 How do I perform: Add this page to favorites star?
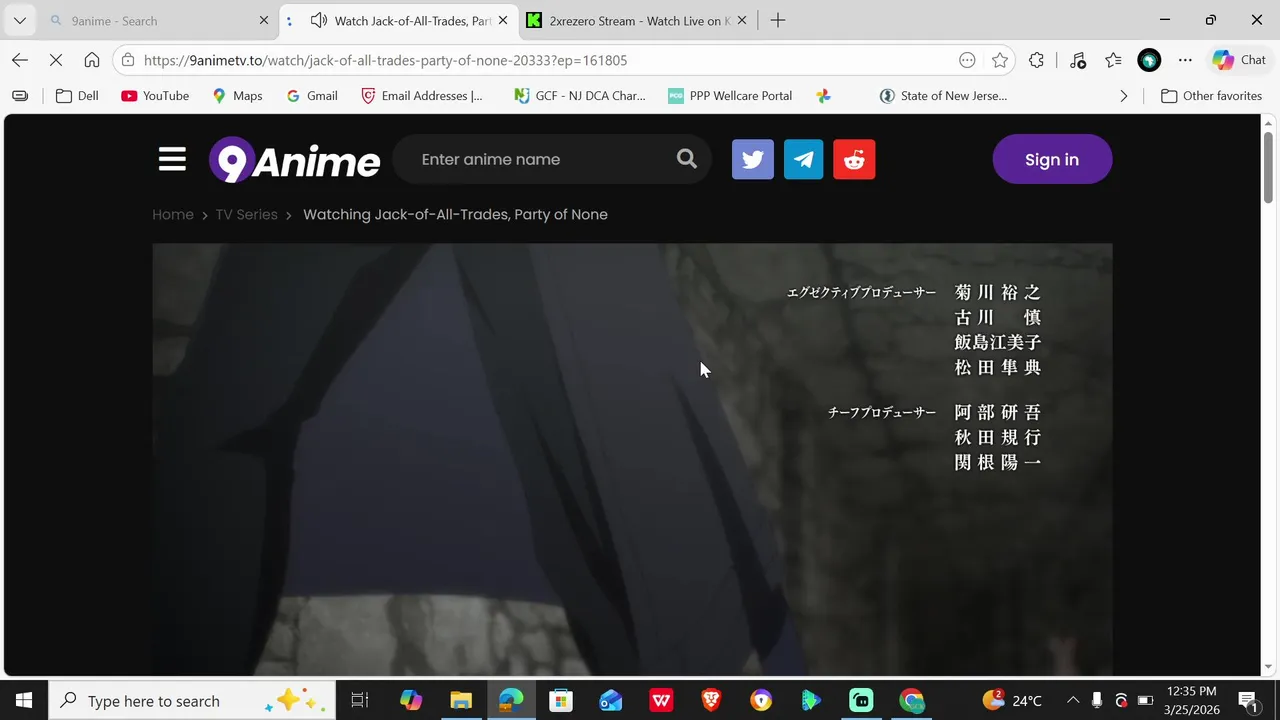(1000, 60)
